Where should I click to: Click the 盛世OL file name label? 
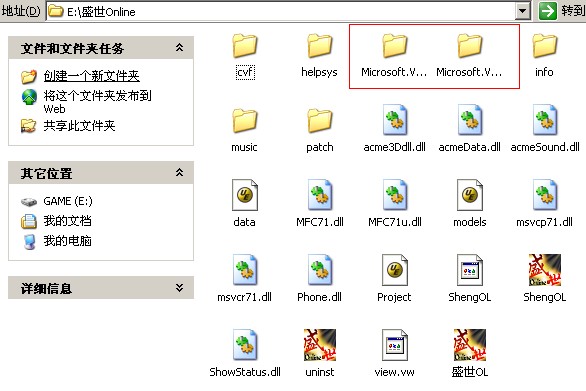[x=470, y=372]
